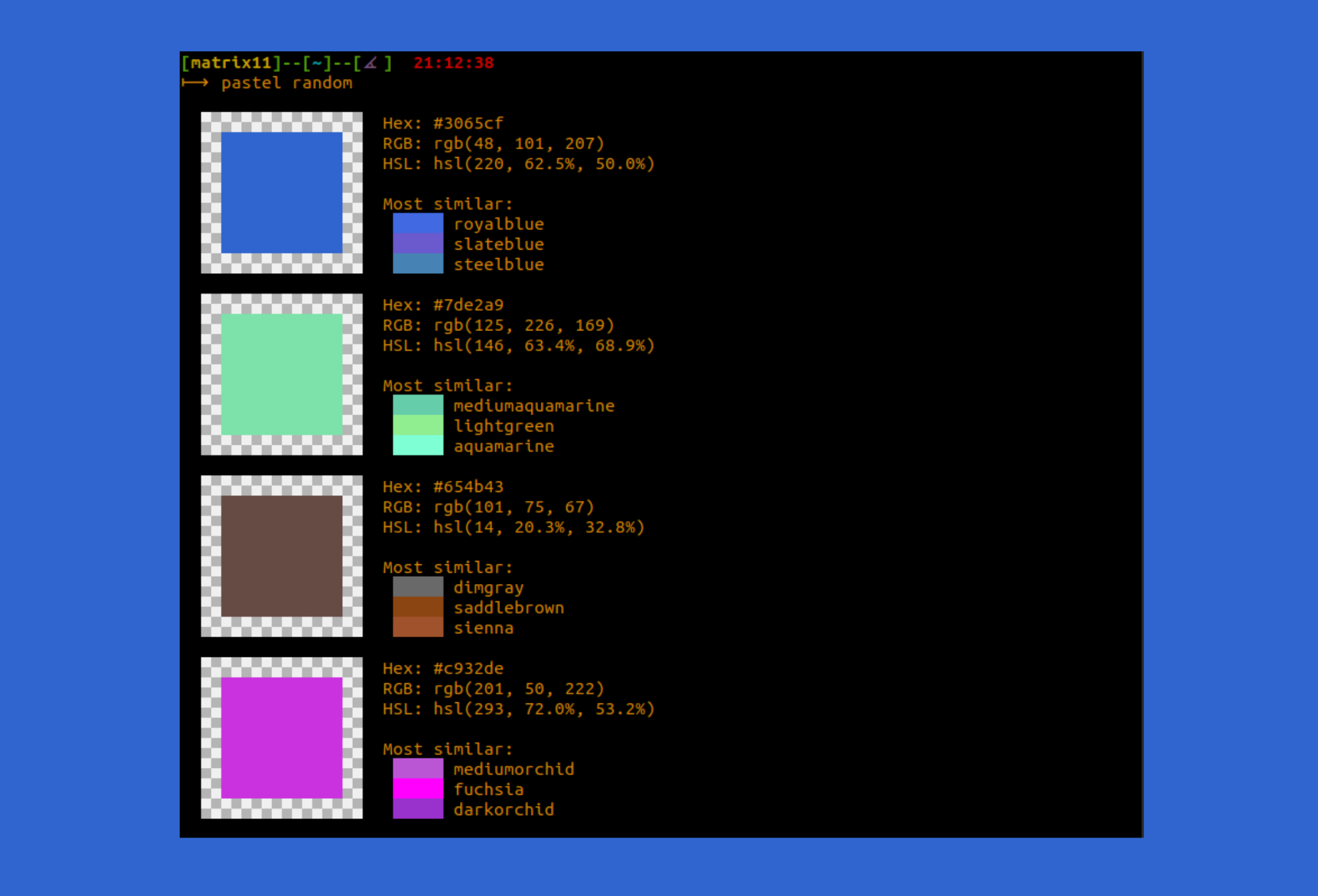Click the steelblue small swatch
The height and width of the screenshot is (896, 1318).
[x=418, y=264]
